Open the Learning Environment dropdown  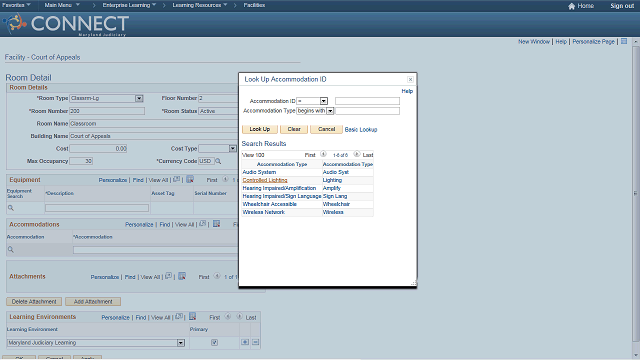181,343
